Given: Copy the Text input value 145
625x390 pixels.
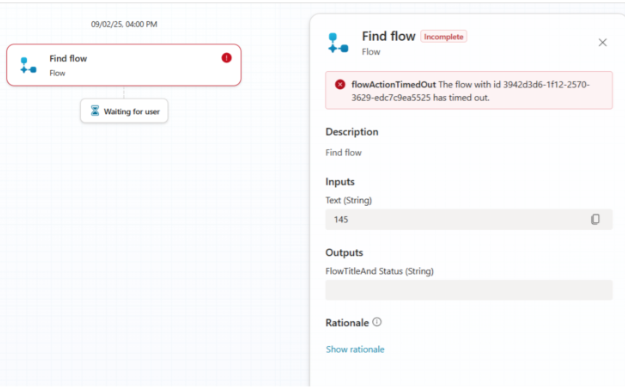Looking at the screenshot, I should tap(595, 219).
